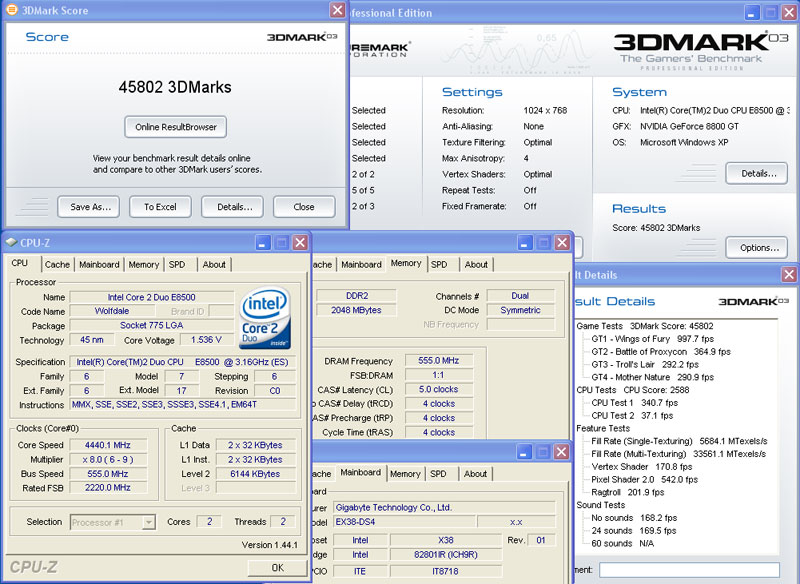
Task: Click the comment input field in Result Details
Action: pos(689,570)
